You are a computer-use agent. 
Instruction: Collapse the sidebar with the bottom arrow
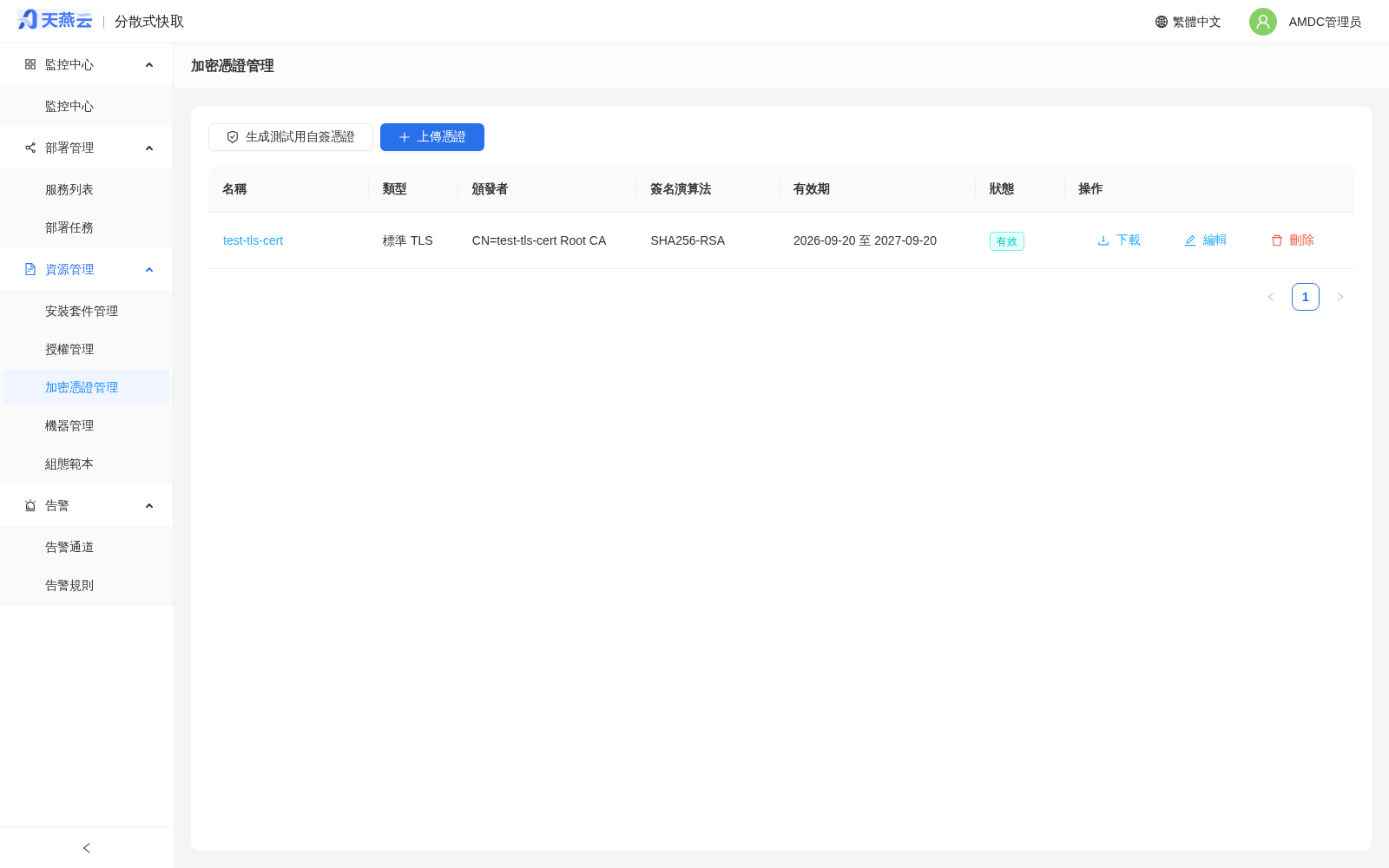click(87, 848)
